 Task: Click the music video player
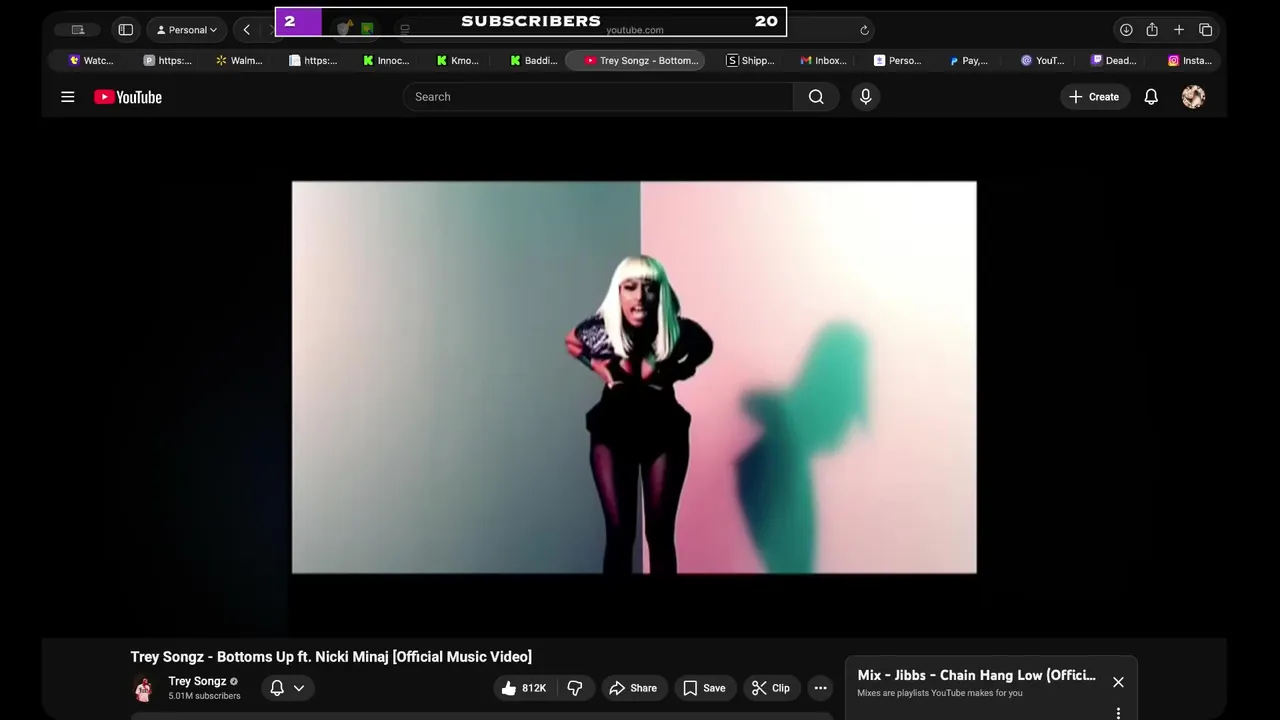click(634, 377)
